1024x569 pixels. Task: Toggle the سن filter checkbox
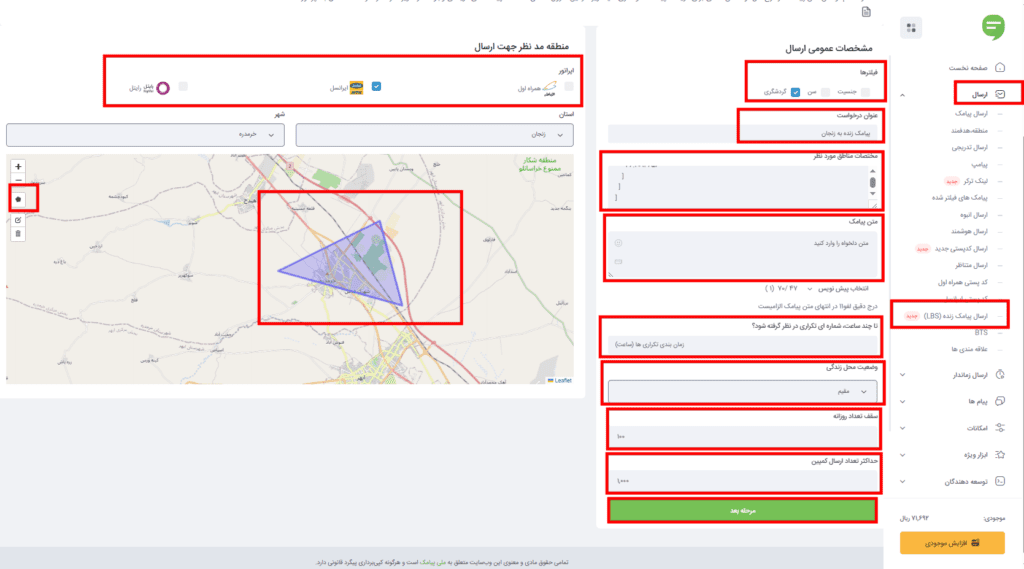(825, 92)
